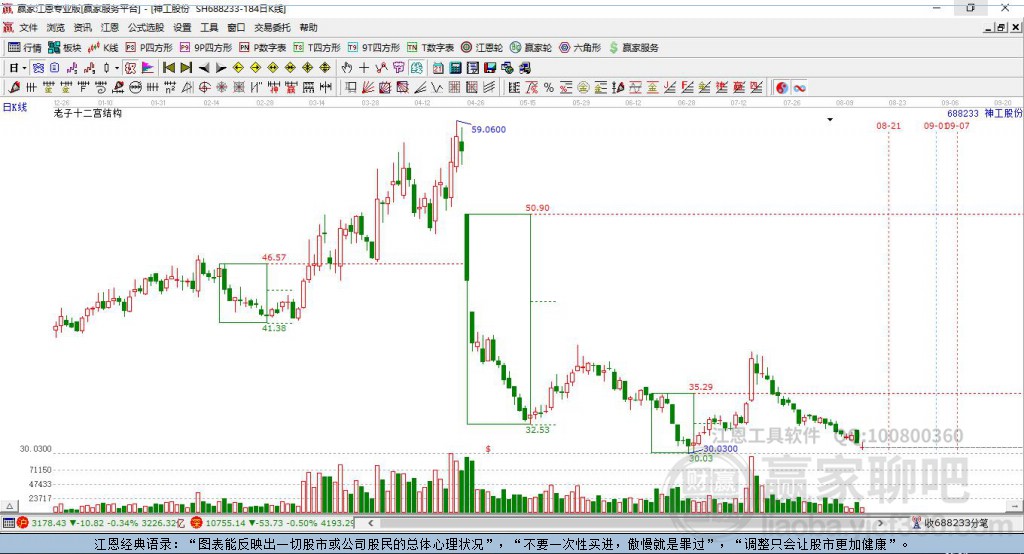Click the horizontal scrollbar left arrow
1024x554 pixels.
(370, 523)
